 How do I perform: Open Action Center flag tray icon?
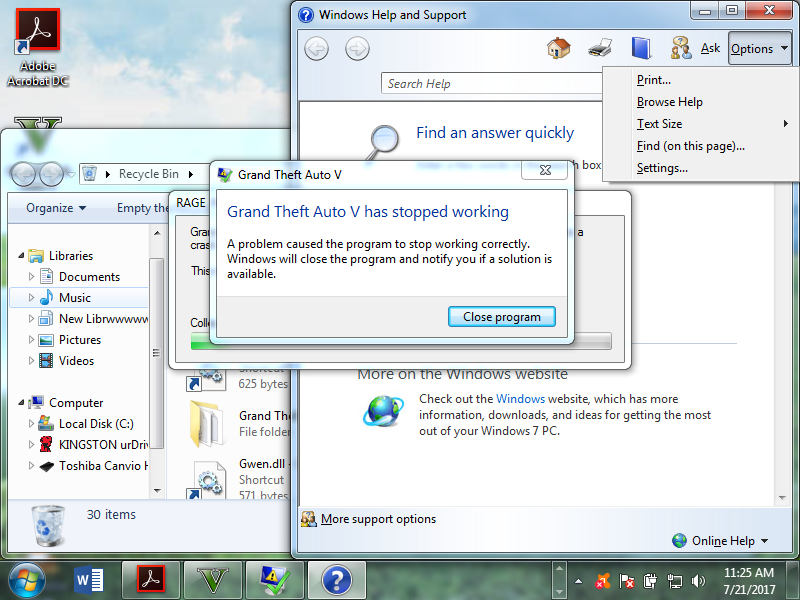626,581
